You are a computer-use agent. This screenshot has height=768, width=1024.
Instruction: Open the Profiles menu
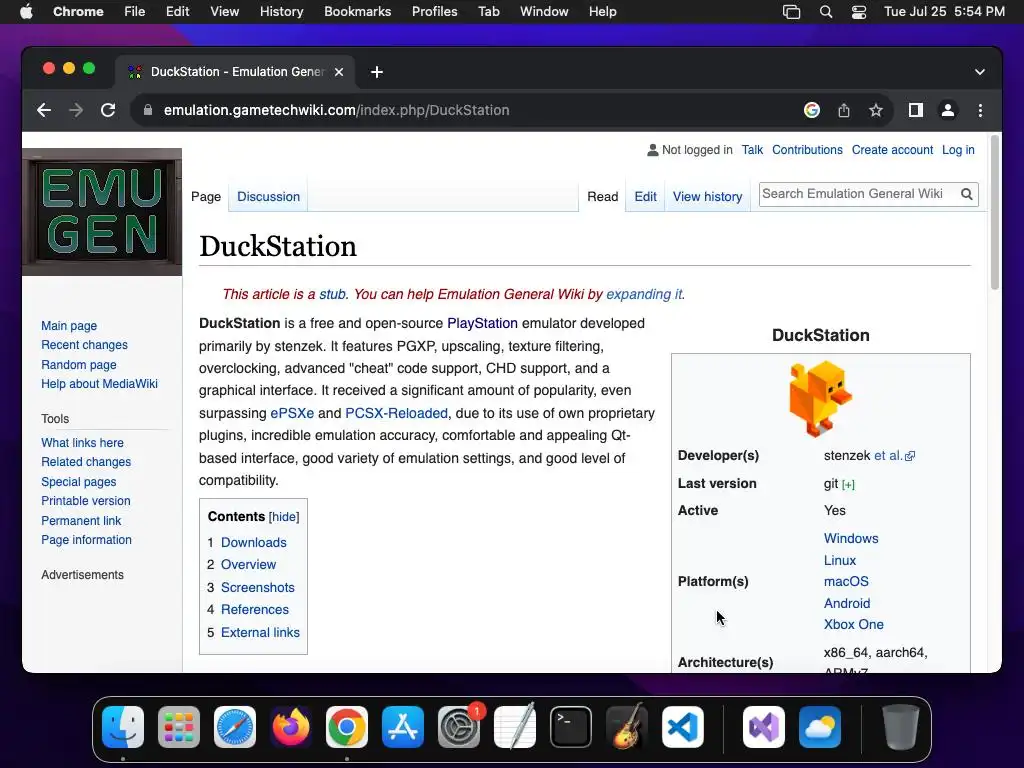click(434, 12)
